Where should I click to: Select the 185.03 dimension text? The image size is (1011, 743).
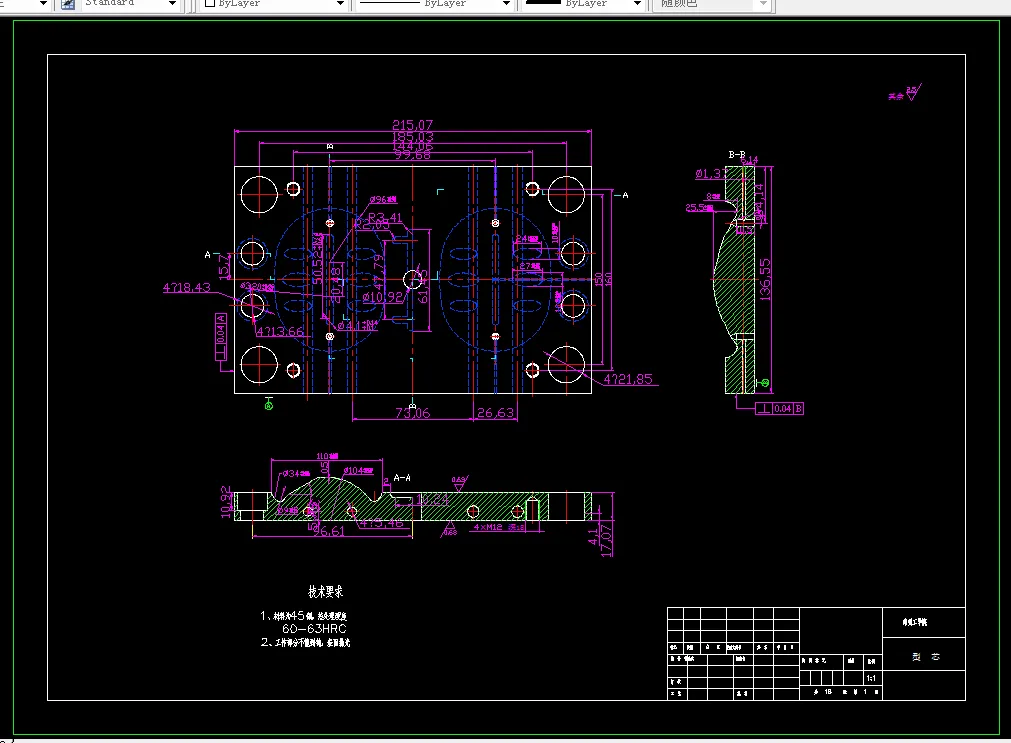(x=413, y=136)
